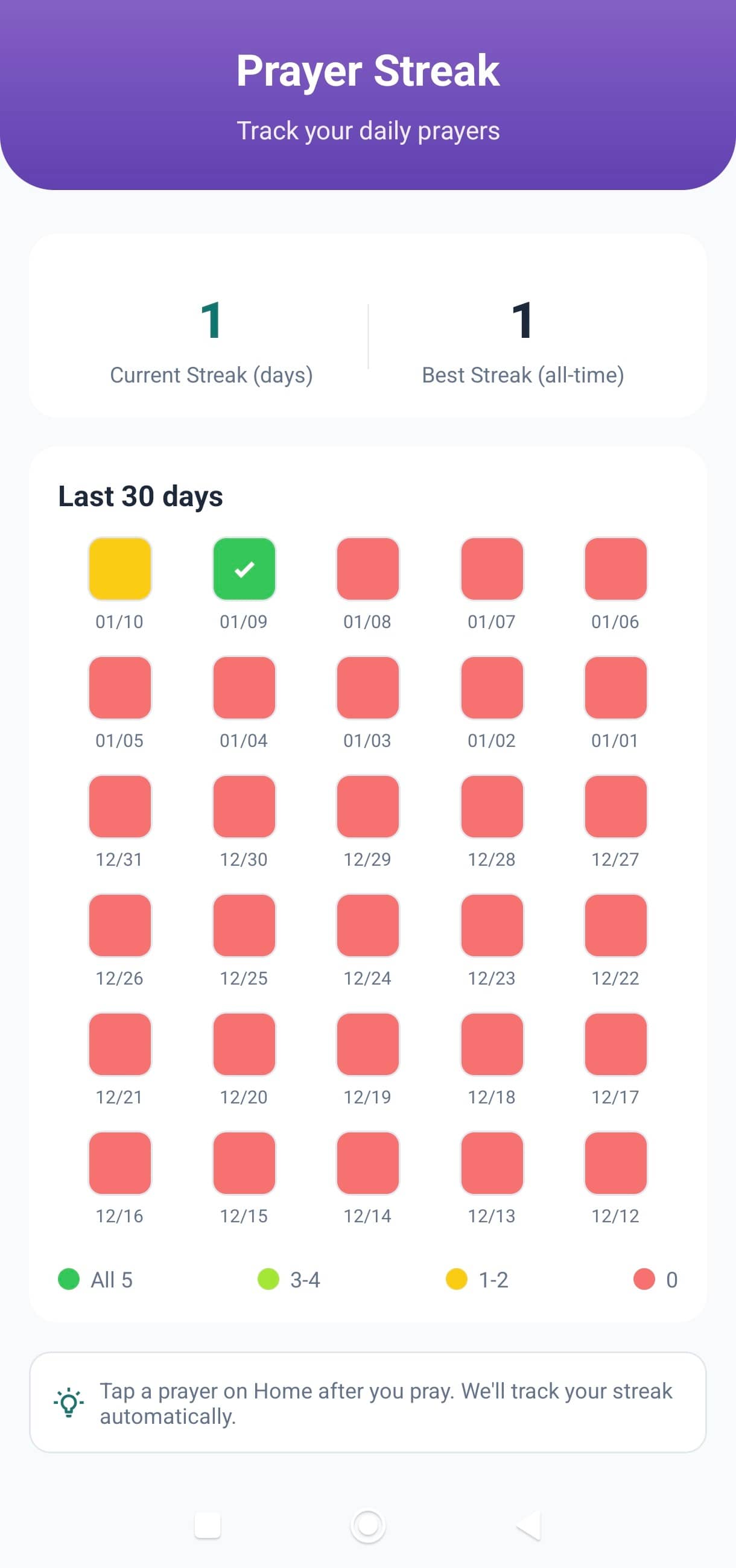Tap the 01/01 day square
The width and height of the screenshot is (736, 1568).
[615, 688]
